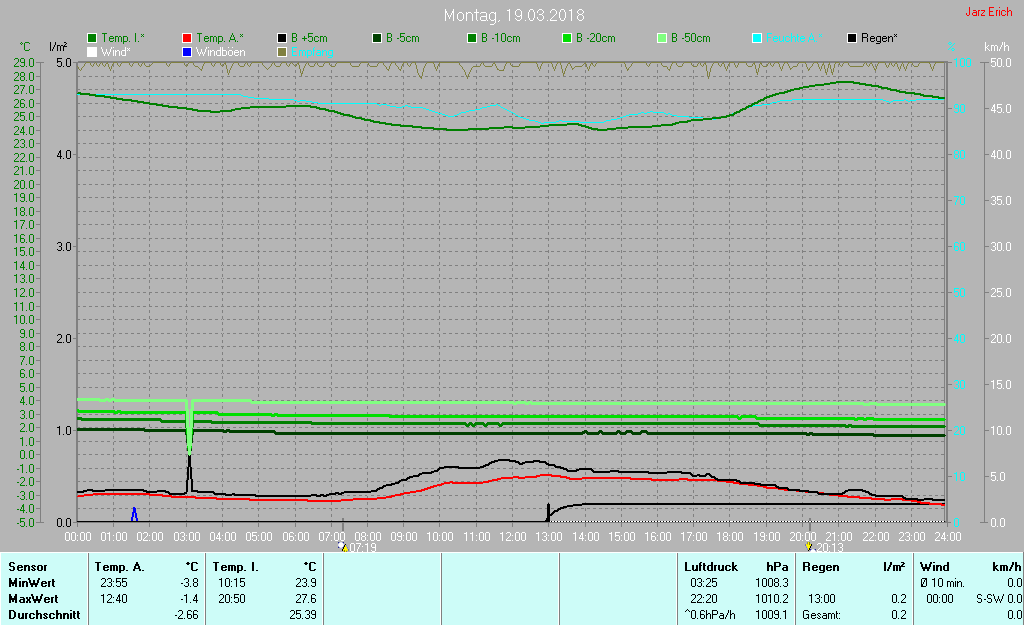Image resolution: width=1024 pixels, height=625 pixels.
Task: Select the blue Windböen legend swatch
Action: 187,51
